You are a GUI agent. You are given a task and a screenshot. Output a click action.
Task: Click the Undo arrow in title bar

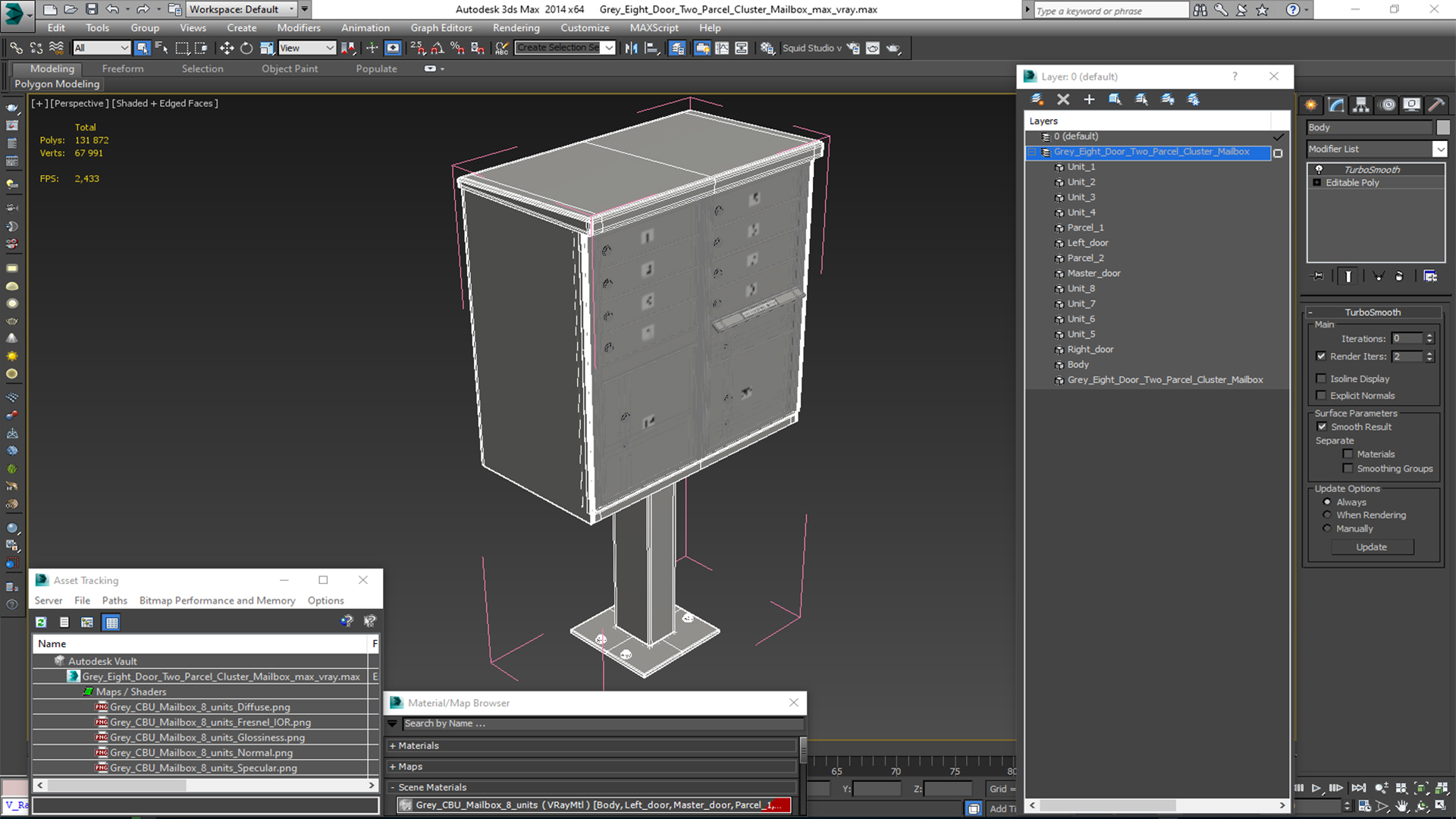[112, 9]
